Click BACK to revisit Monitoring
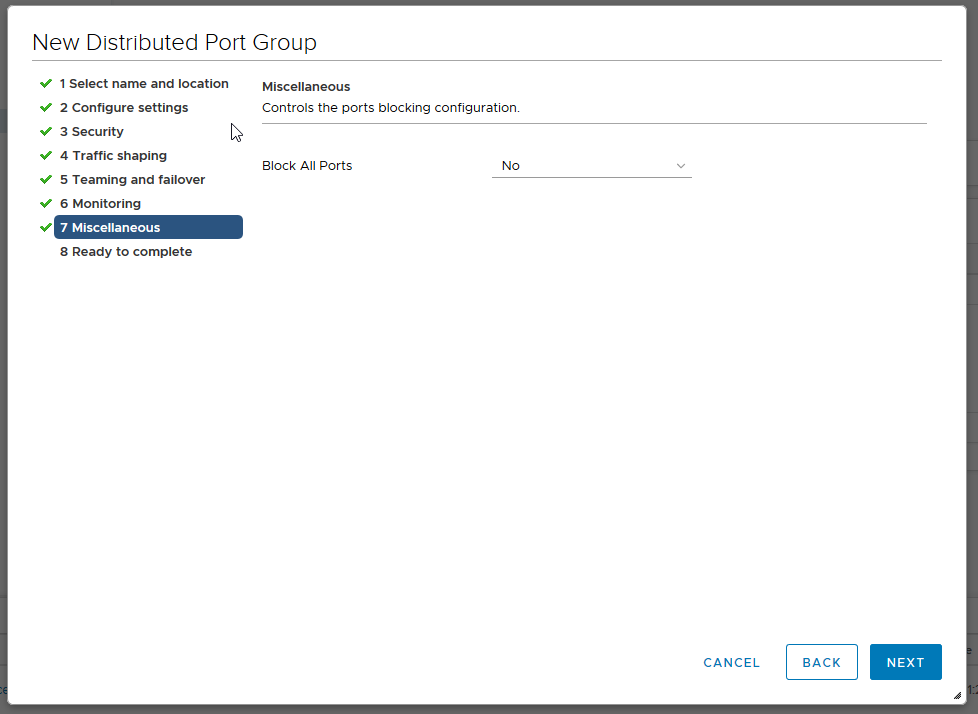 pyautogui.click(x=821, y=662)
